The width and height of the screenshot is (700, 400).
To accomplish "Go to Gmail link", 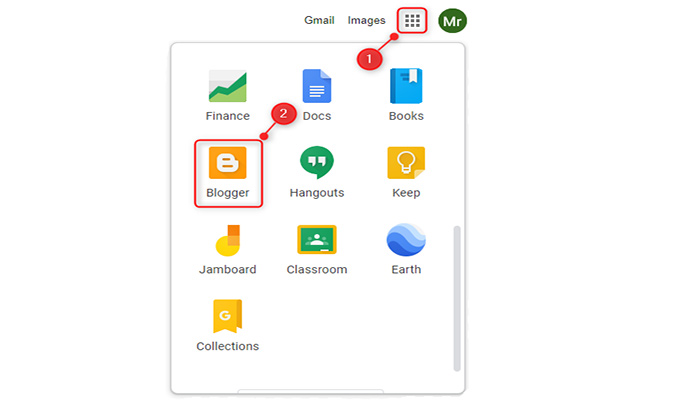I will pyautogui.click(x=319, y=21).
